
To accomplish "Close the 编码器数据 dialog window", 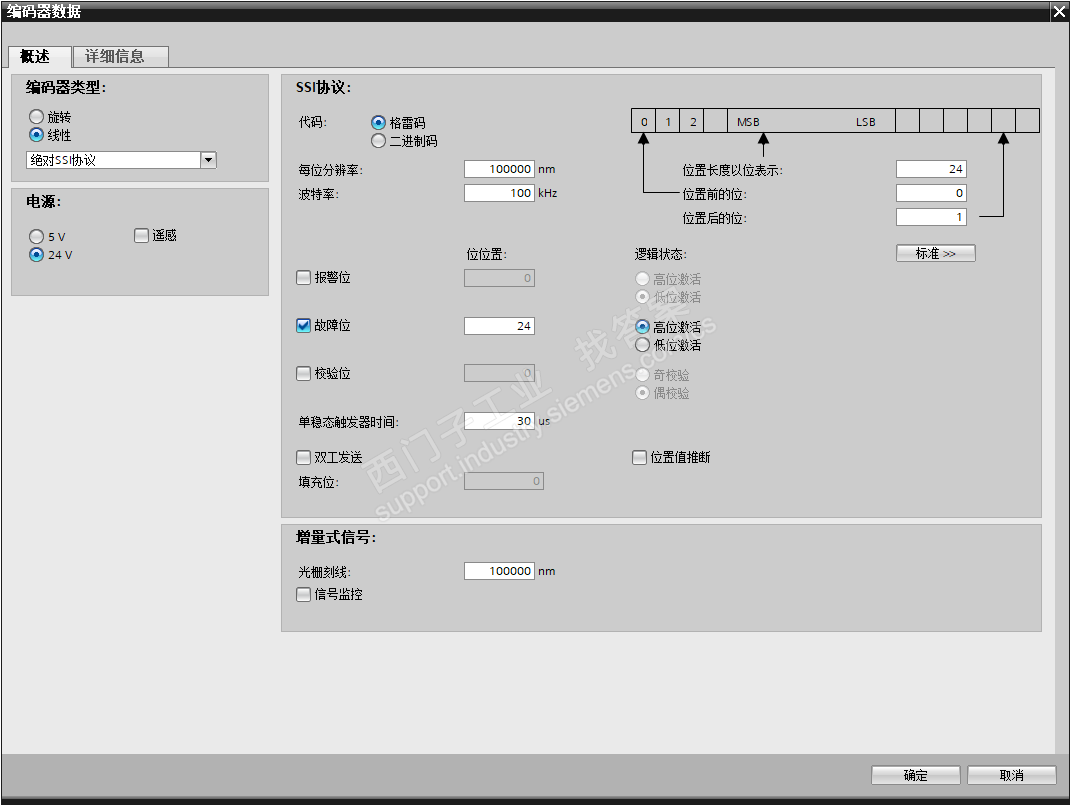I will 1059,11.
